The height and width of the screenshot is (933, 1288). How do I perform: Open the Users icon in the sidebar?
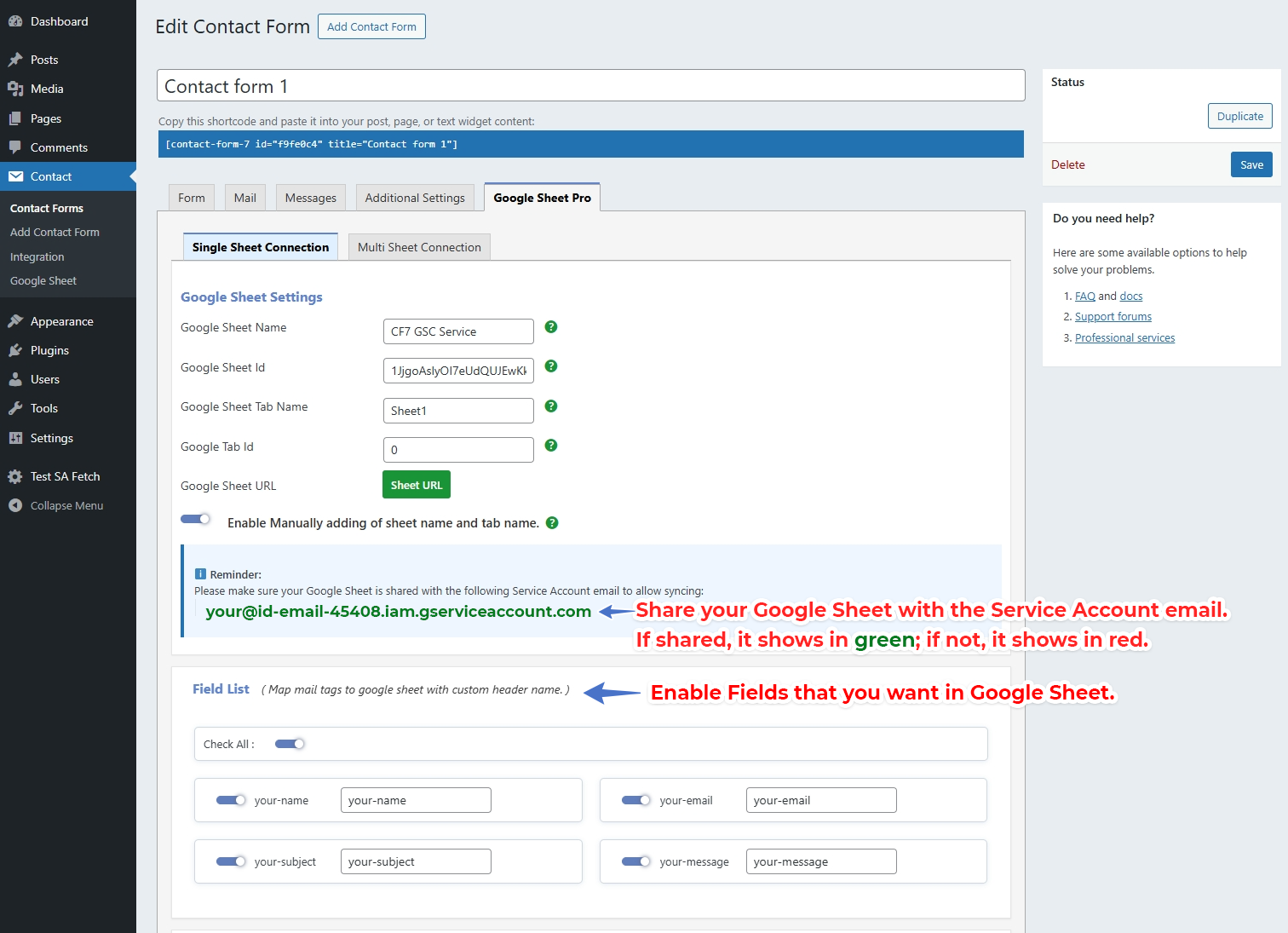pos(17,379)
